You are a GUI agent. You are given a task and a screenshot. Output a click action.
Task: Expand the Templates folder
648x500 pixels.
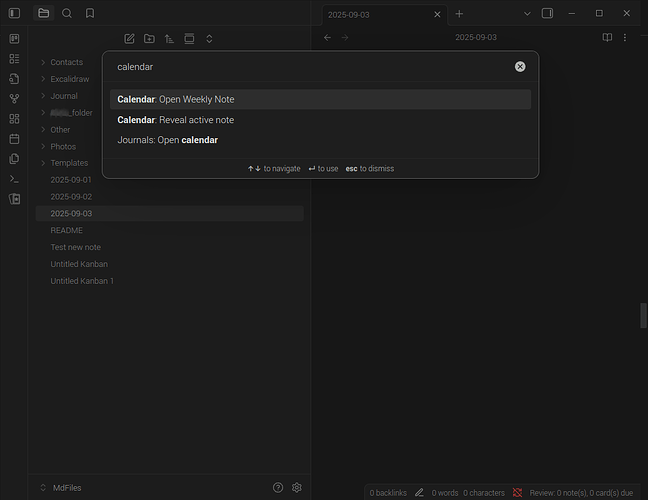point(43,163)
